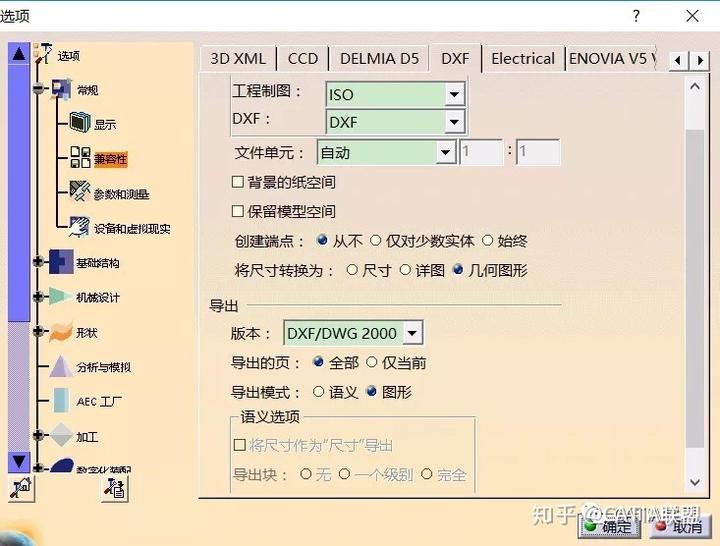
Task: Open 参数和测量 icon
Action: (x=80, y=191)
